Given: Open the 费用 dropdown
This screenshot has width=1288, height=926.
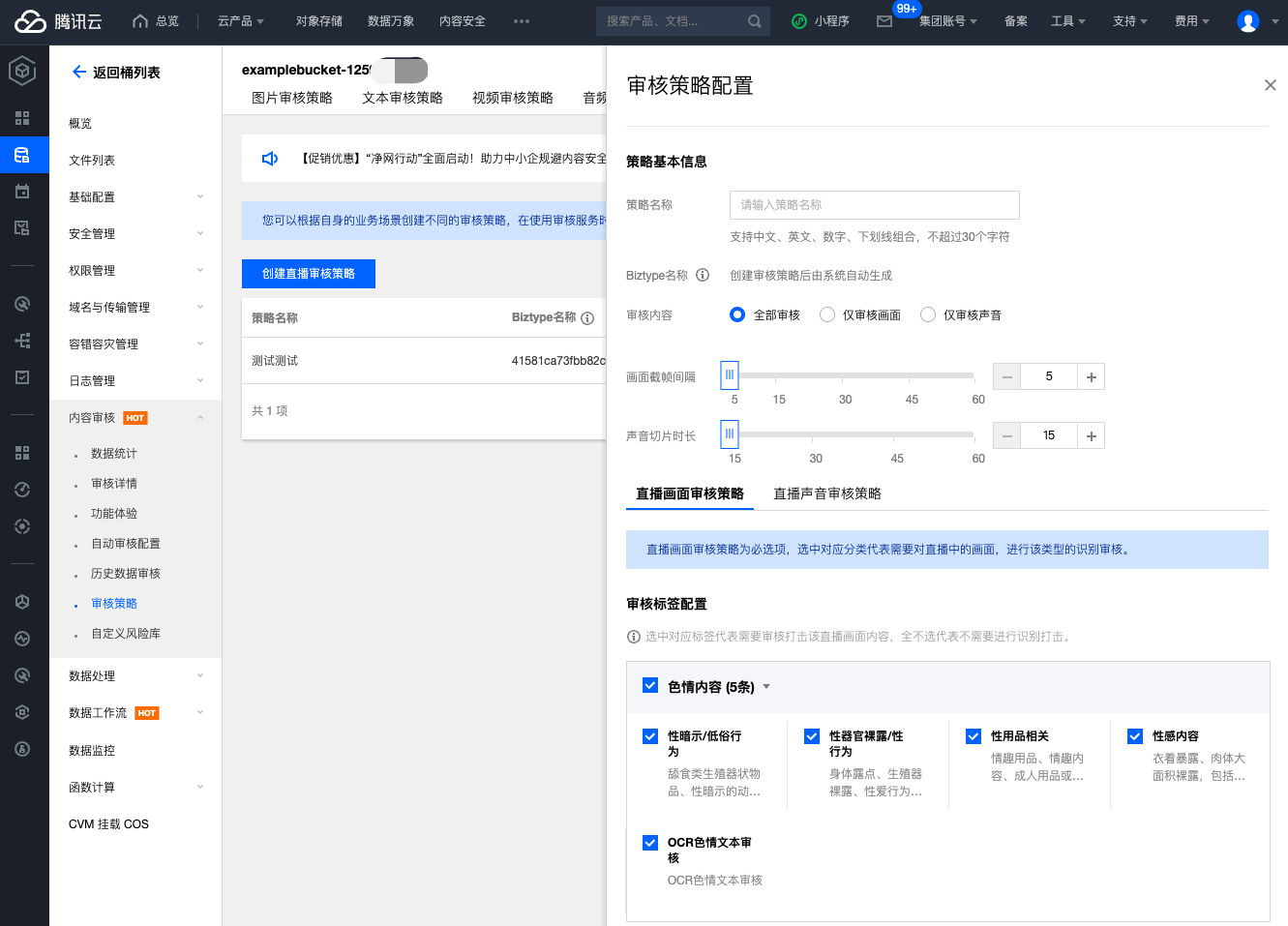Looking at the screenshot, I should tap(1192, 21).
